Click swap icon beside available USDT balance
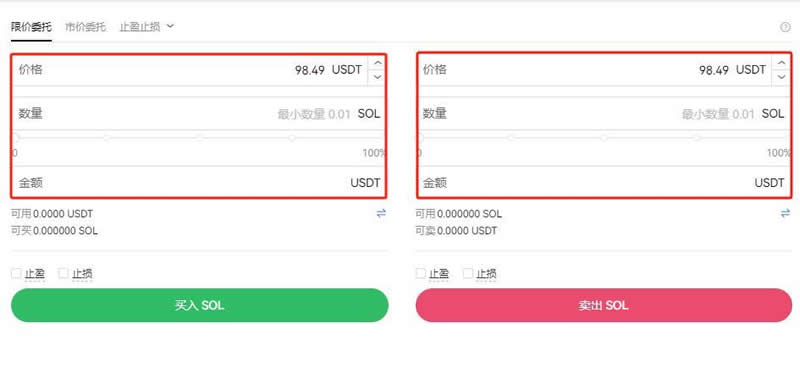The image size is (800, 384). [381, 214]
